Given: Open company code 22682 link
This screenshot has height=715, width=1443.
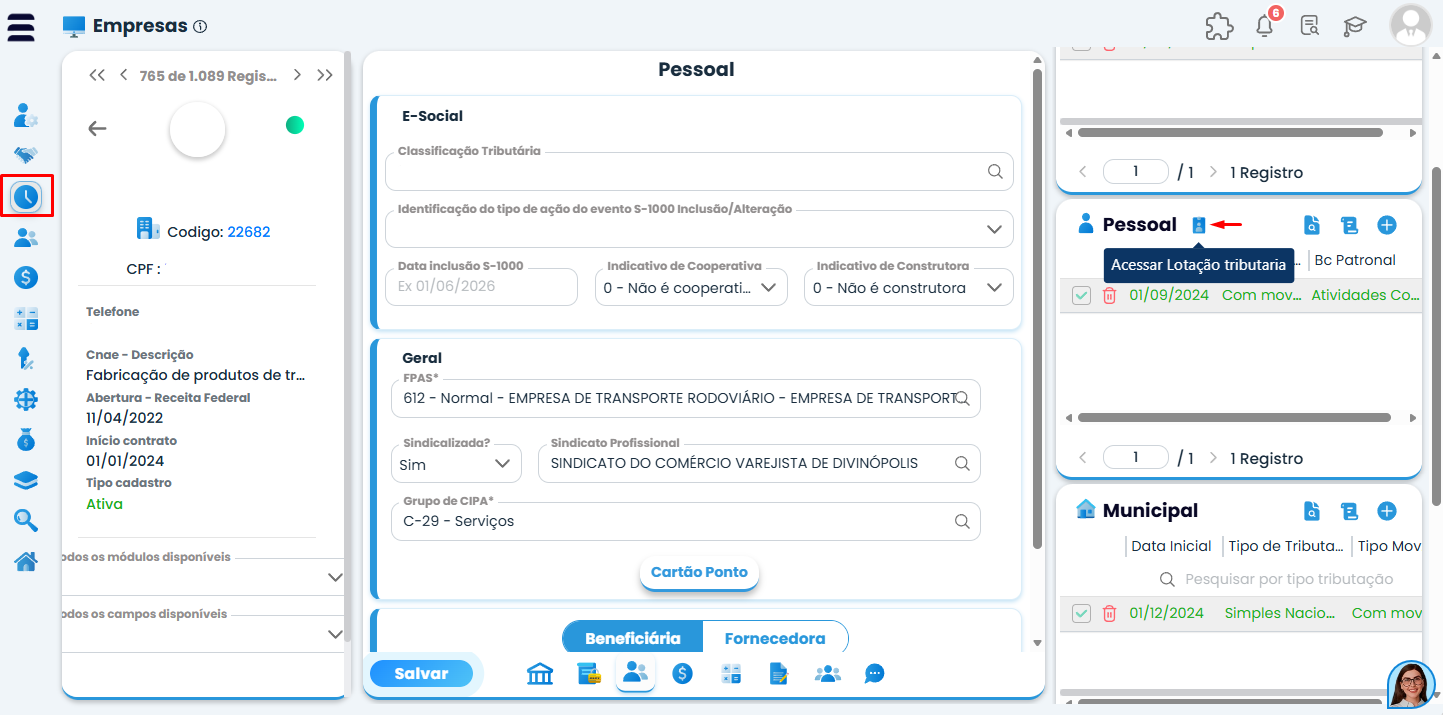Looking at the screenshot, I should 249,232.
